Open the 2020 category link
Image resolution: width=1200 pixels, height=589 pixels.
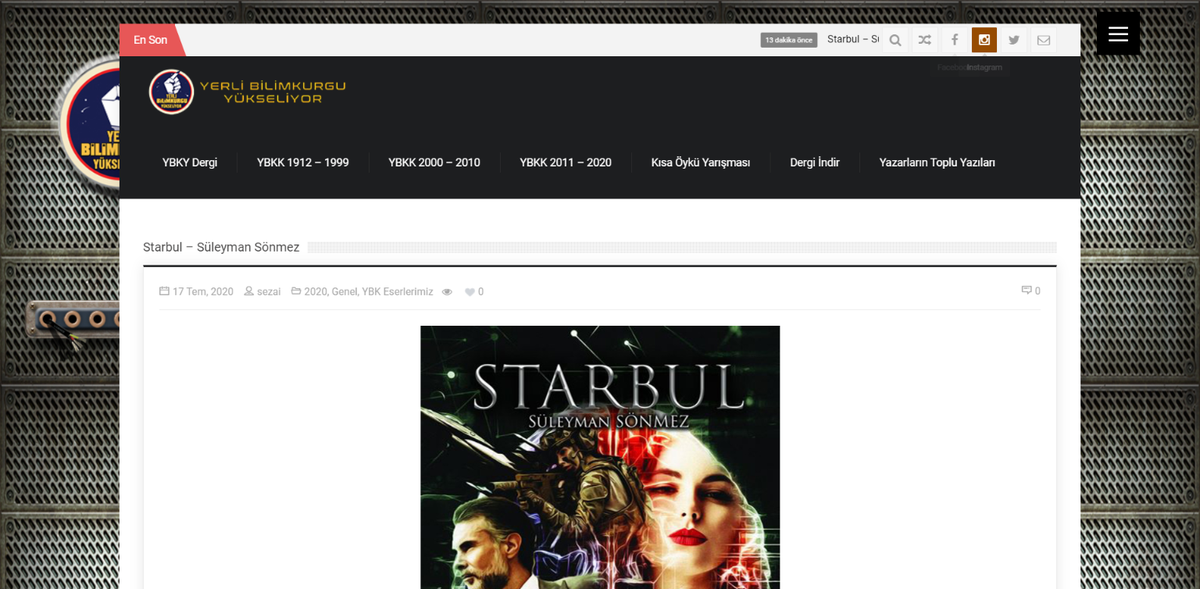[x=315, y=292]
